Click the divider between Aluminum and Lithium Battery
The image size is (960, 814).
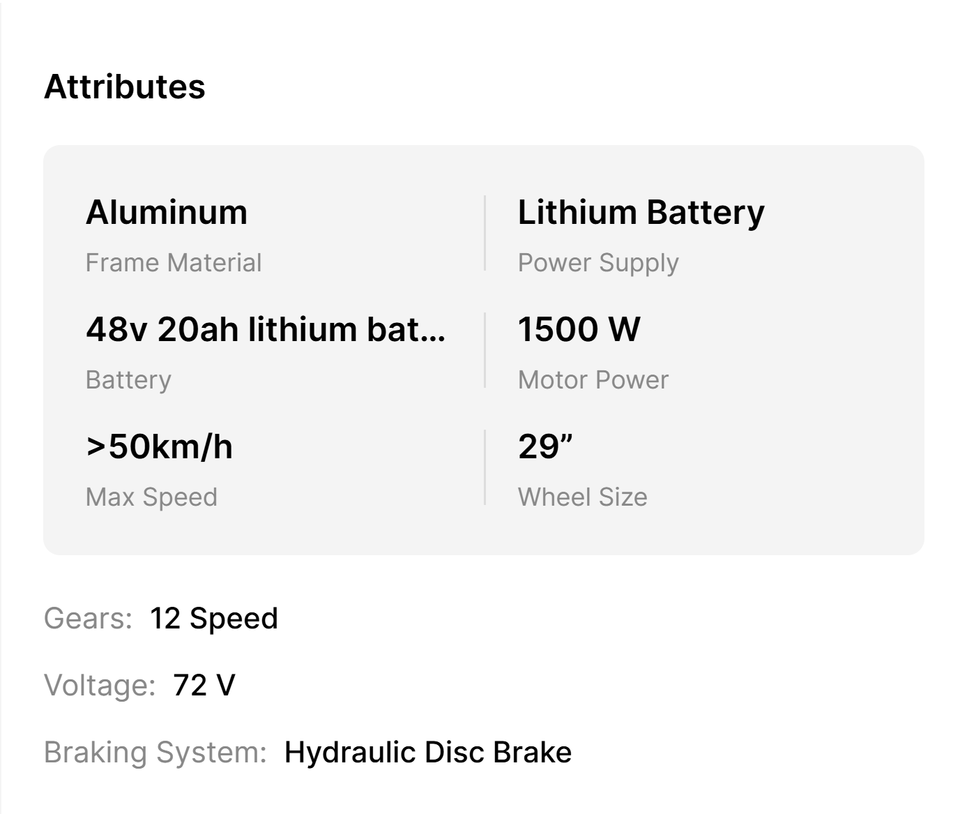pyautogui.click(x=485, y=233)
